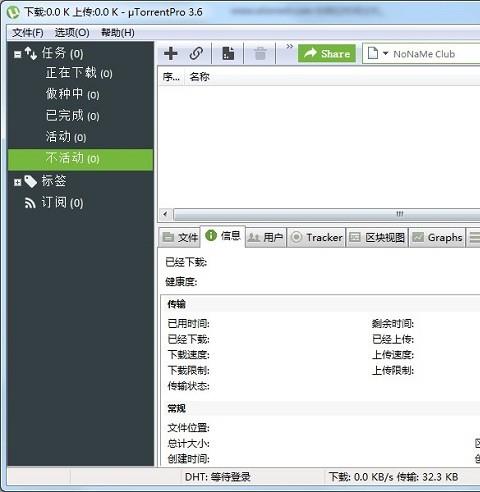The image size is (480, 492).
Task: Click the Remove Torrent trash icon
Action: [x=260, y=53]
